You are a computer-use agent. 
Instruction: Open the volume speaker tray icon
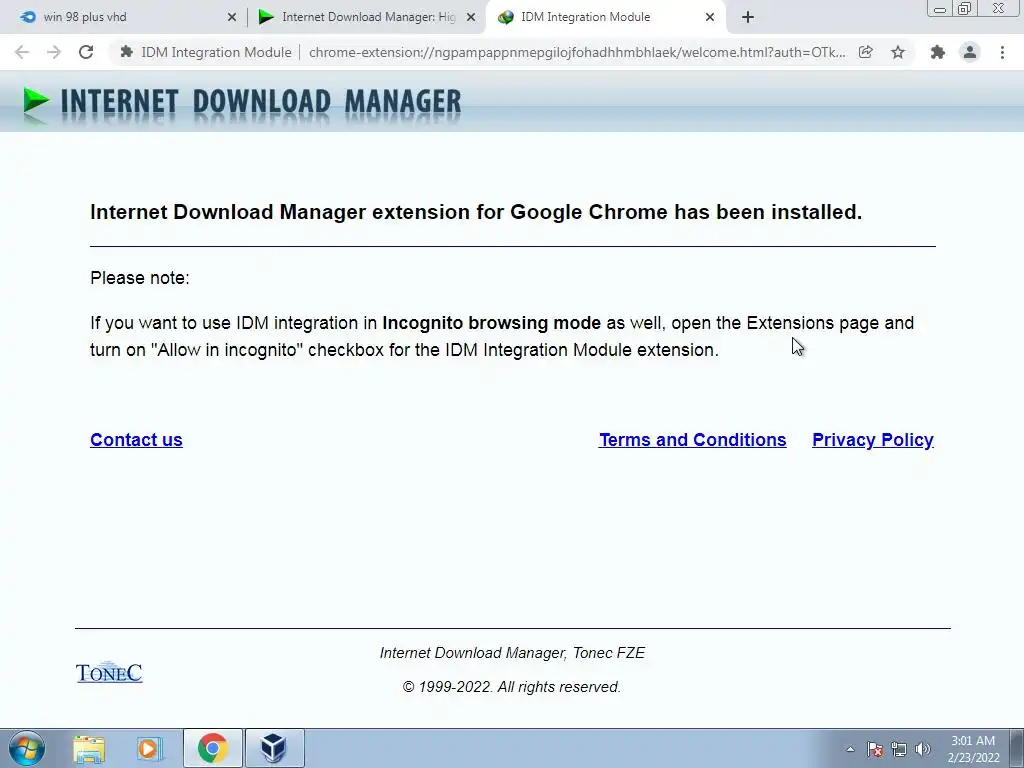click(x=922, y=749)
